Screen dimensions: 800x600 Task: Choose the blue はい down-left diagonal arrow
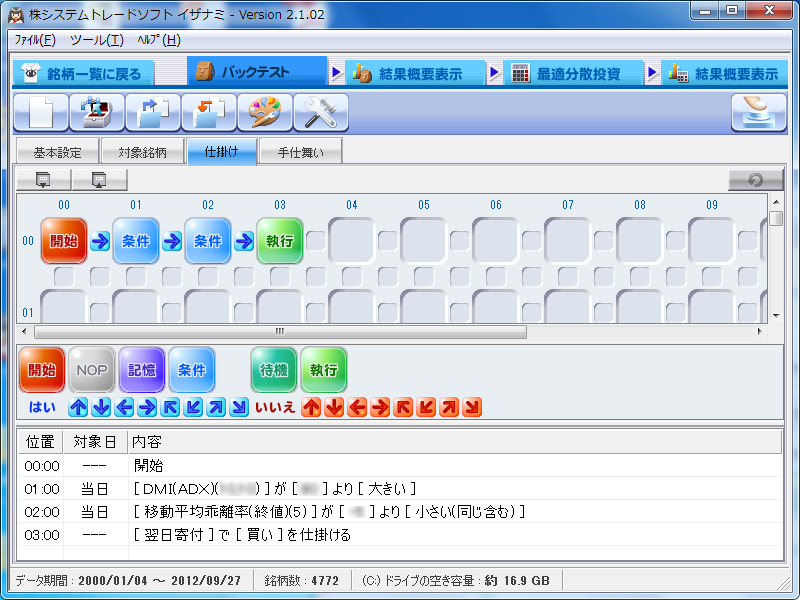193,407
